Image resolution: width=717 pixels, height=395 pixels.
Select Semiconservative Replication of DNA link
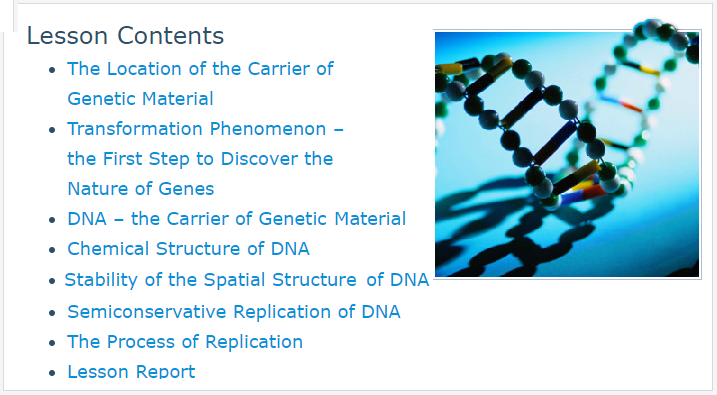click(234, 312)
